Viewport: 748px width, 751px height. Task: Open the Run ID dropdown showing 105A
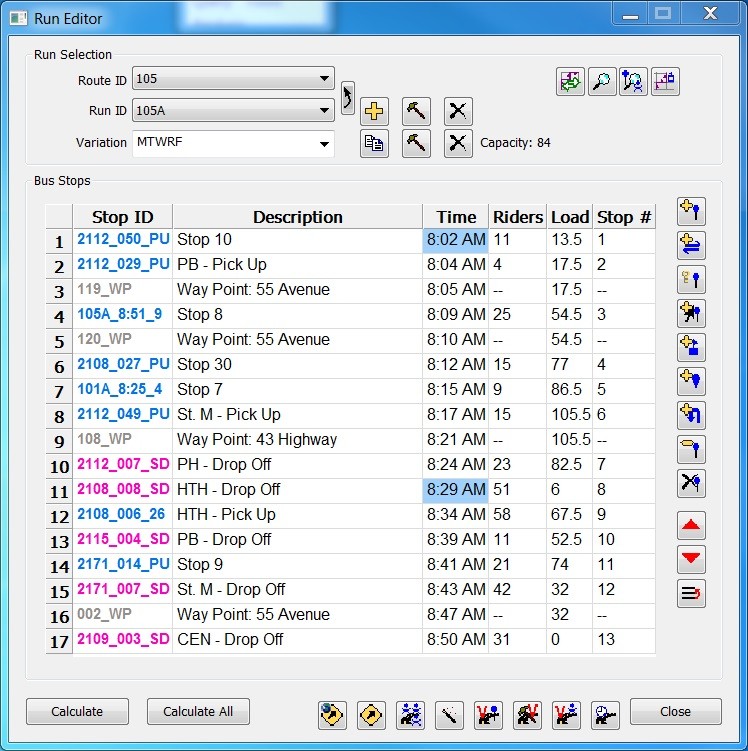pos(233,111)
